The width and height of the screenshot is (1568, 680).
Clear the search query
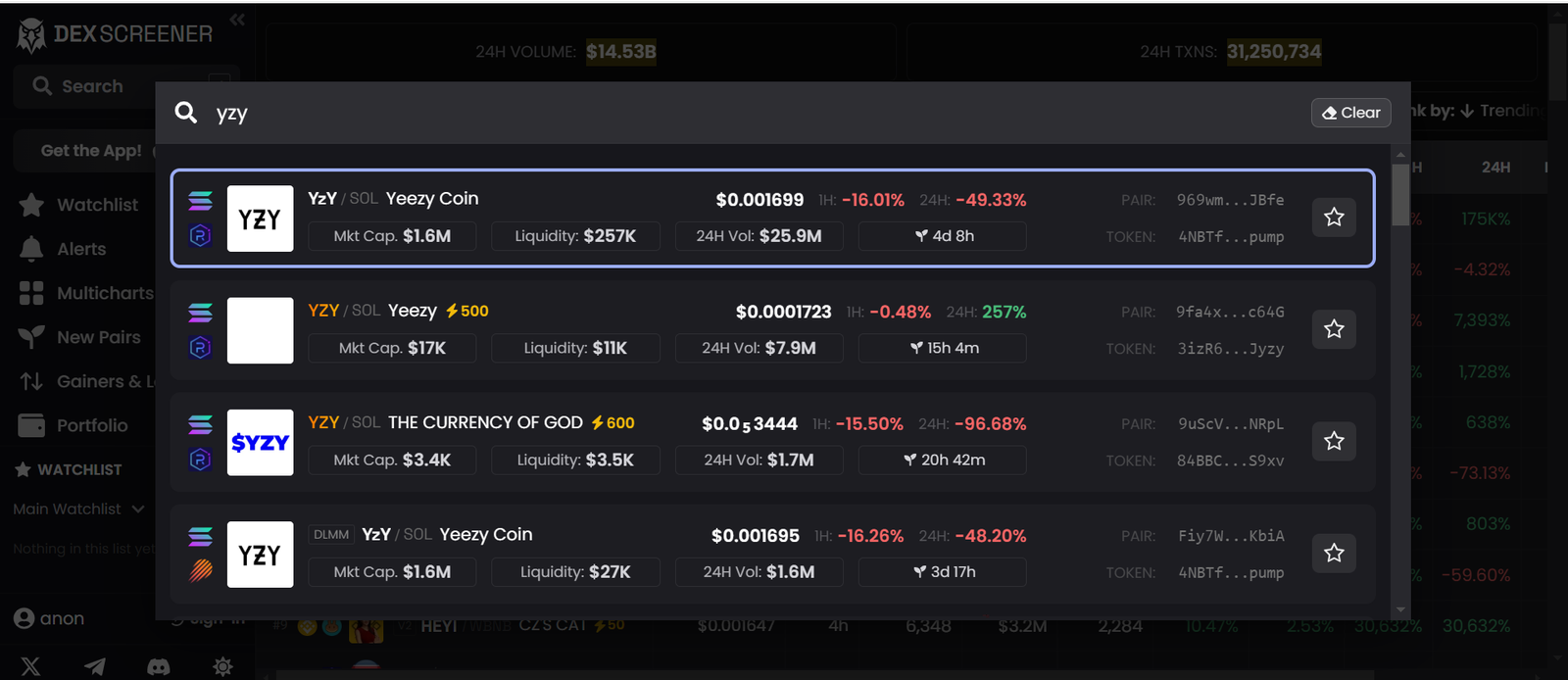1350,113
